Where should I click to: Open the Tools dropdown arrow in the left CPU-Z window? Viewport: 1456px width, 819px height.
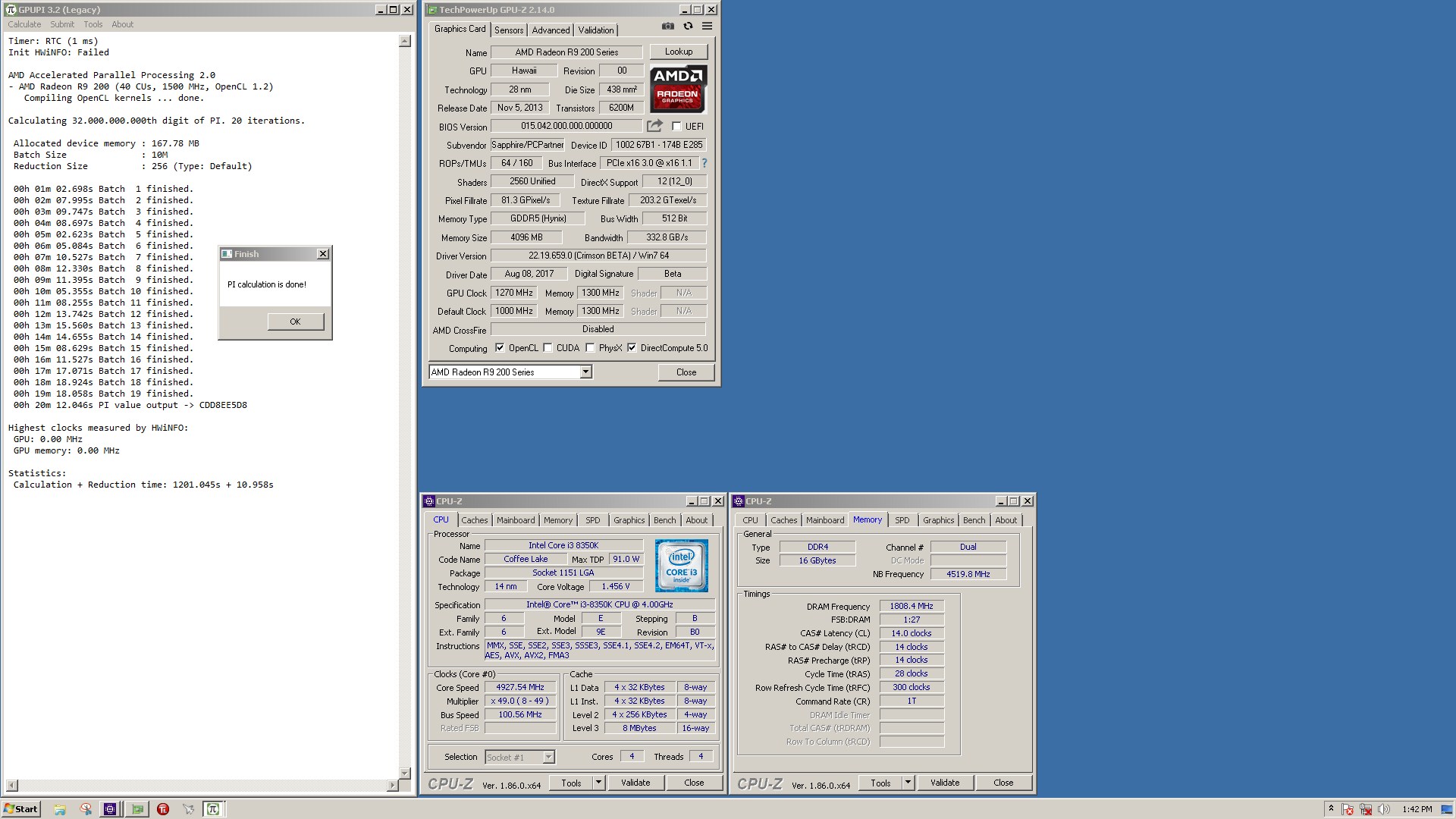[598, 783]
